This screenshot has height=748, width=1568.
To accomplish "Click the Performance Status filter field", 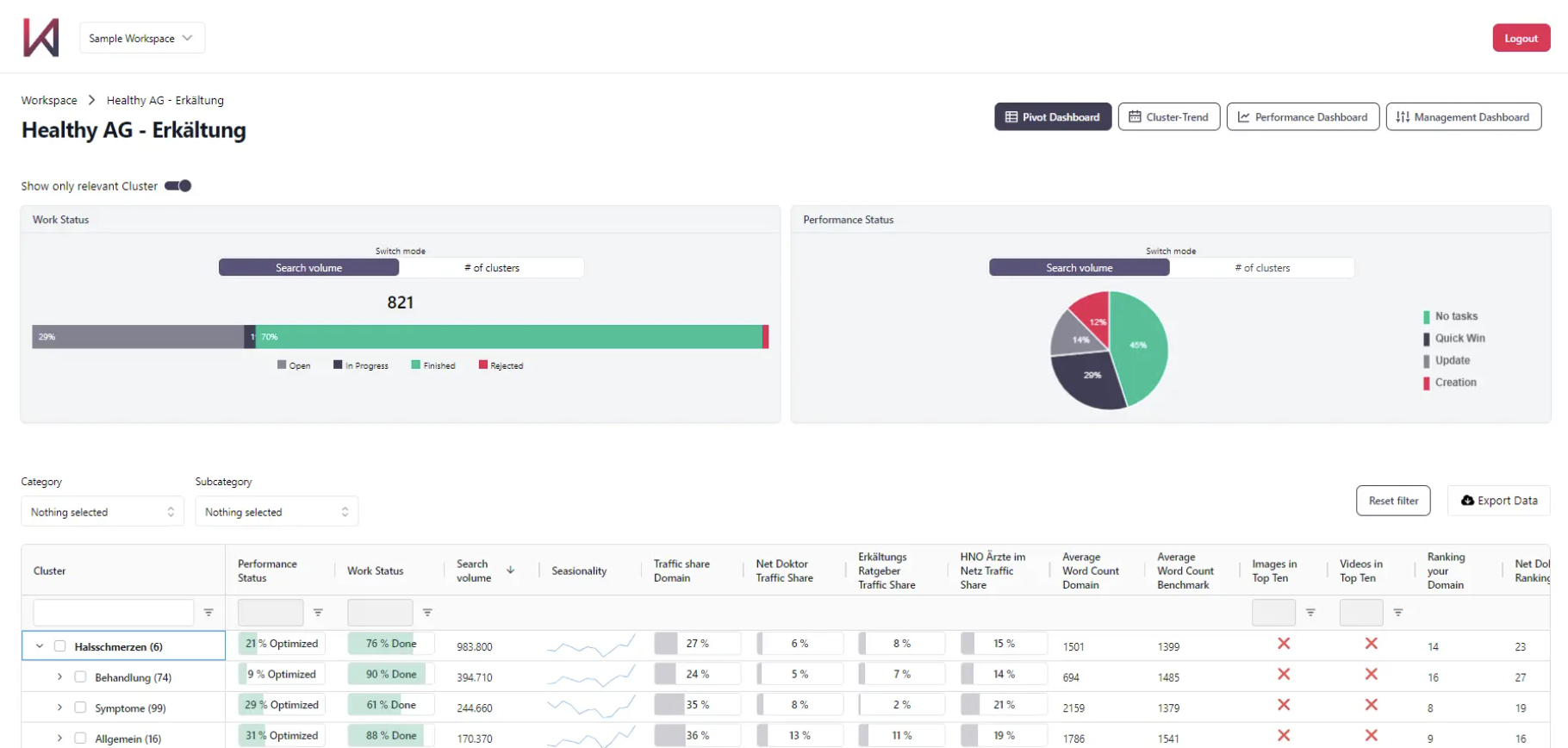I will coord(271,613).
